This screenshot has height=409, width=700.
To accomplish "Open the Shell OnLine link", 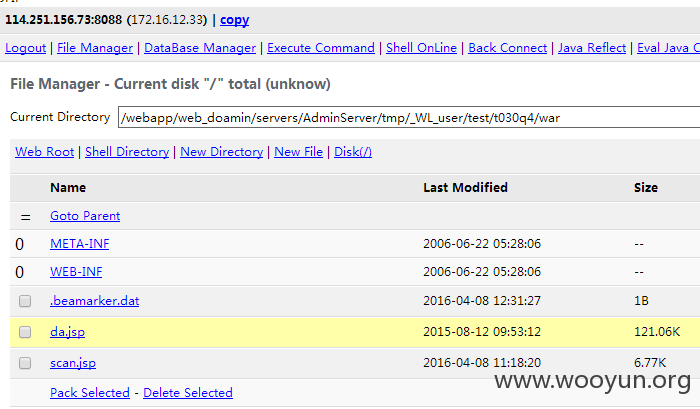I will click(x=421, y=48).
